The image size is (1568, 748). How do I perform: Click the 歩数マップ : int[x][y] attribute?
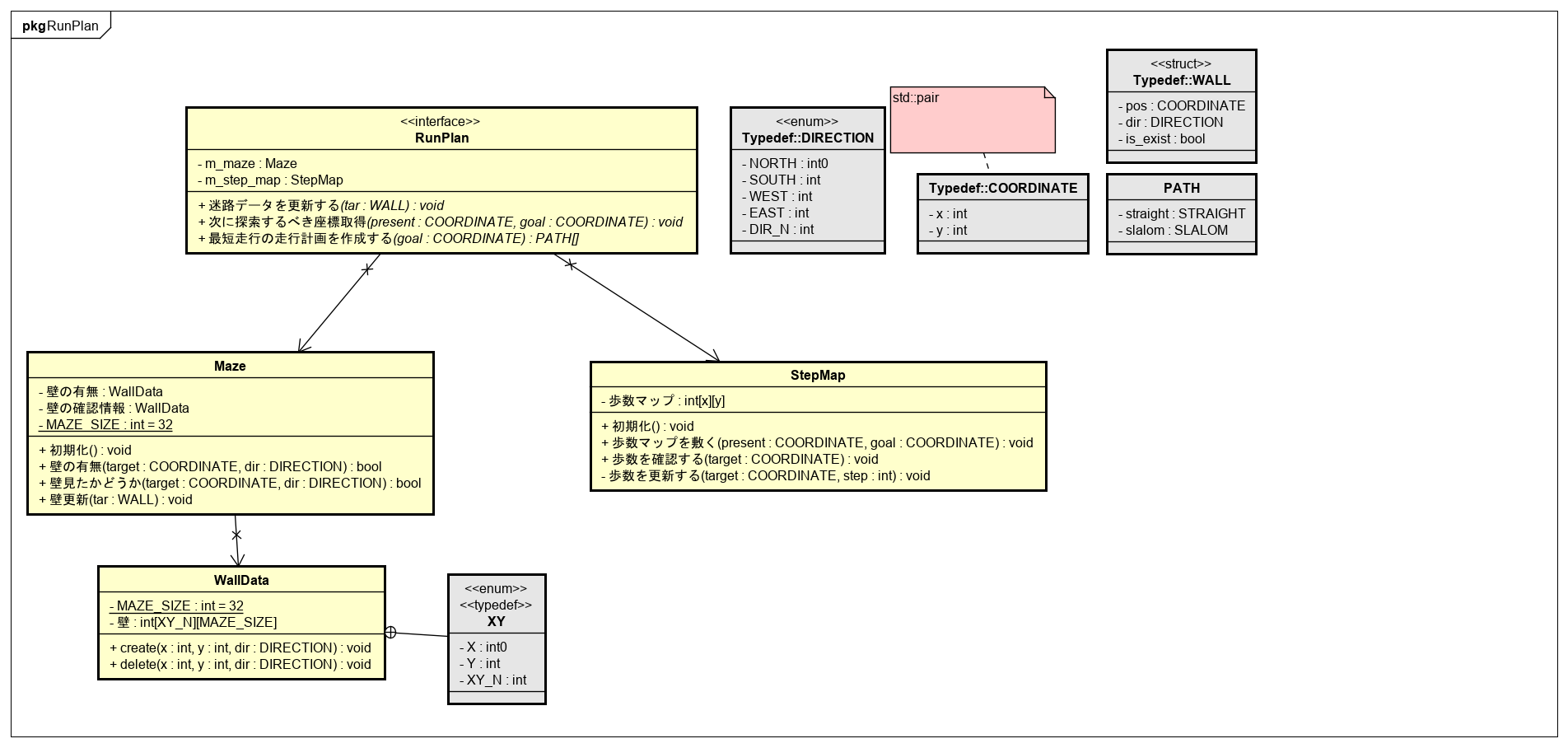pyautogui.click(x=663, y=400)
